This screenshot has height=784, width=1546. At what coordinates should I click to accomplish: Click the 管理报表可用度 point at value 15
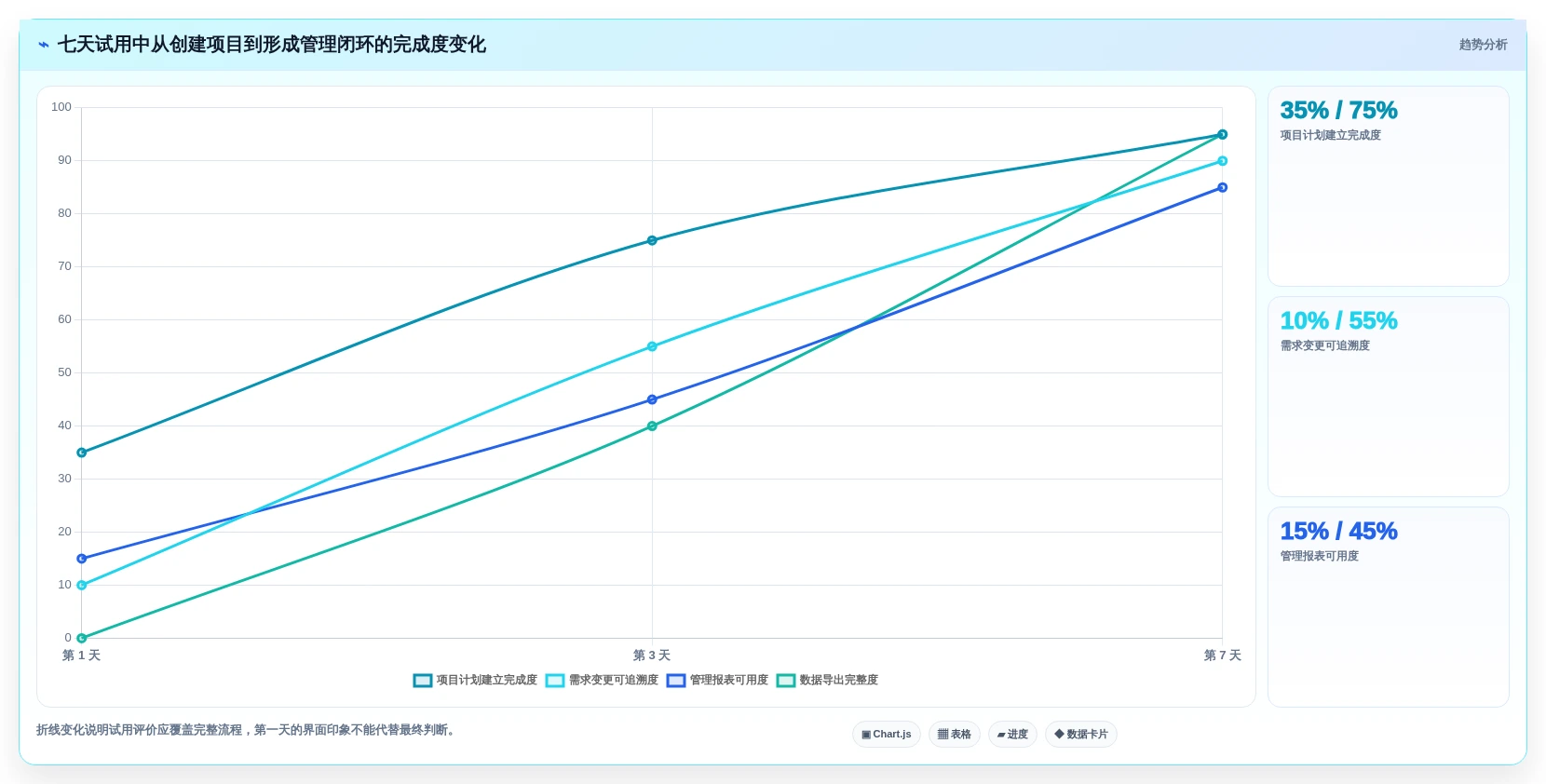[x=82, y=559]
